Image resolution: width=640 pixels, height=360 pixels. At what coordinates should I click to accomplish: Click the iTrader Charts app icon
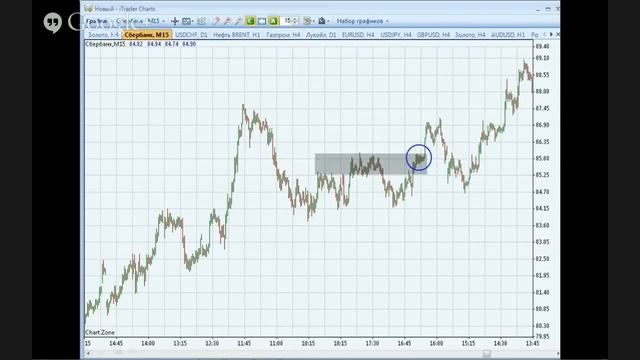[89, 9]
